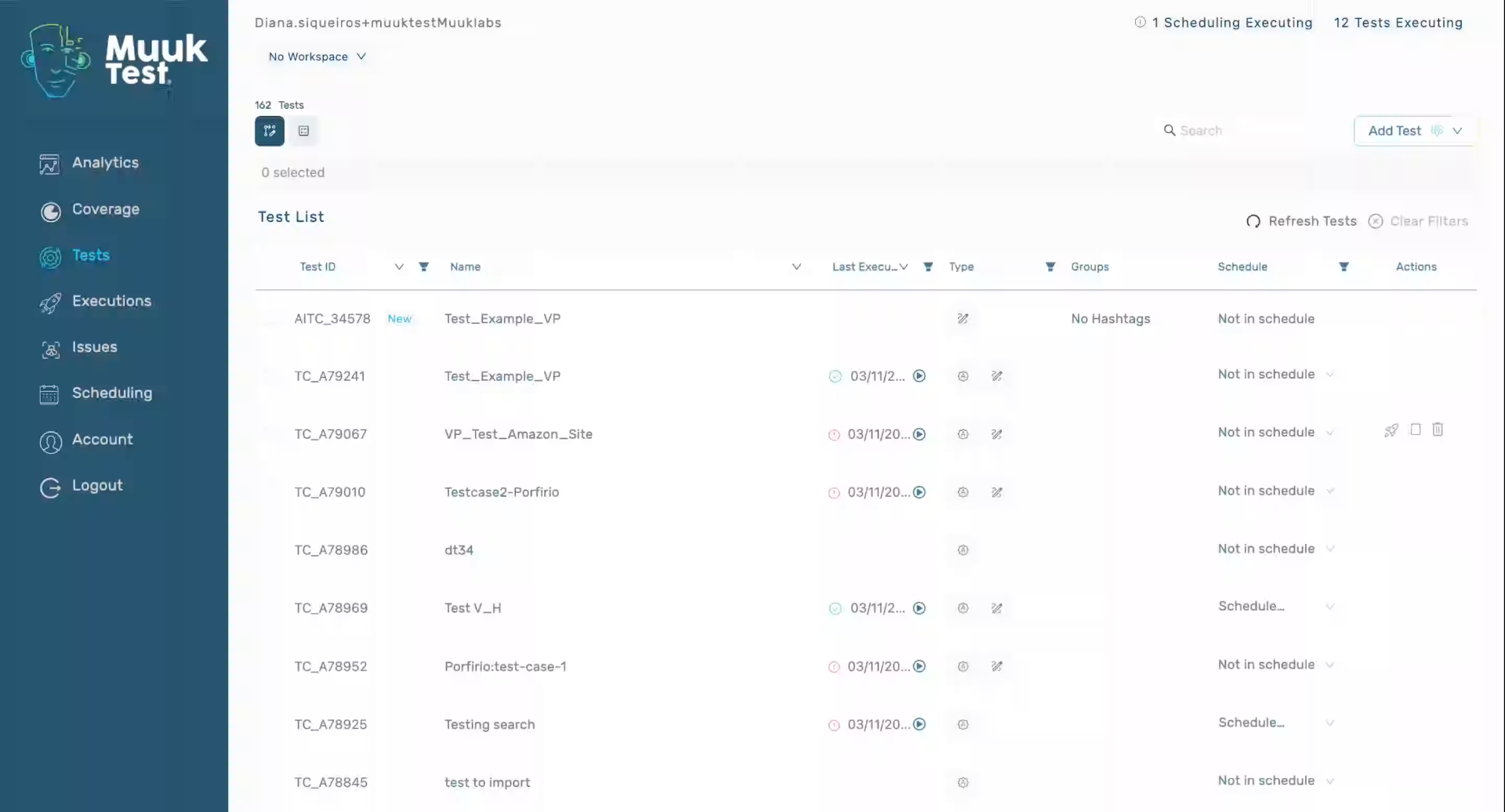Open the Test ID column filter
The height and width of the screenshot is (812, 1505).
(x=423, y=267)
